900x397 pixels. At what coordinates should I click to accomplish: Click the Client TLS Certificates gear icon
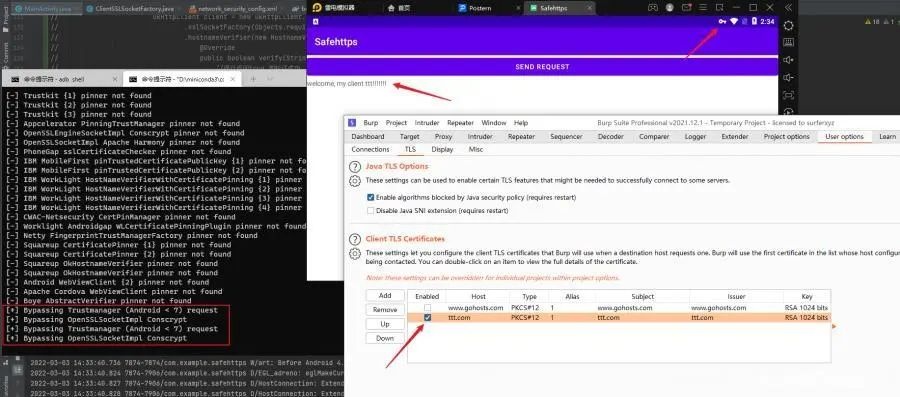[355, 254]
